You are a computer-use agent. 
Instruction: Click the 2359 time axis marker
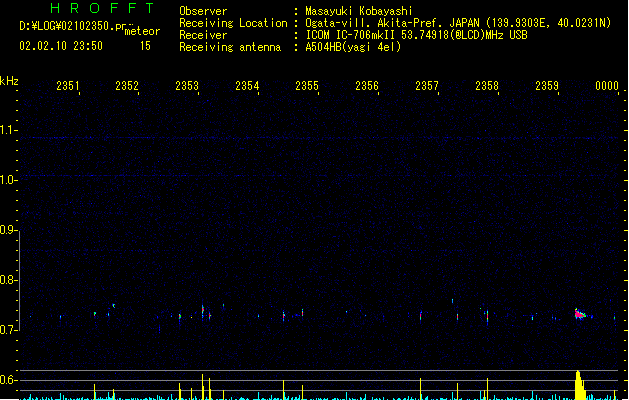[x=547, y=85]
